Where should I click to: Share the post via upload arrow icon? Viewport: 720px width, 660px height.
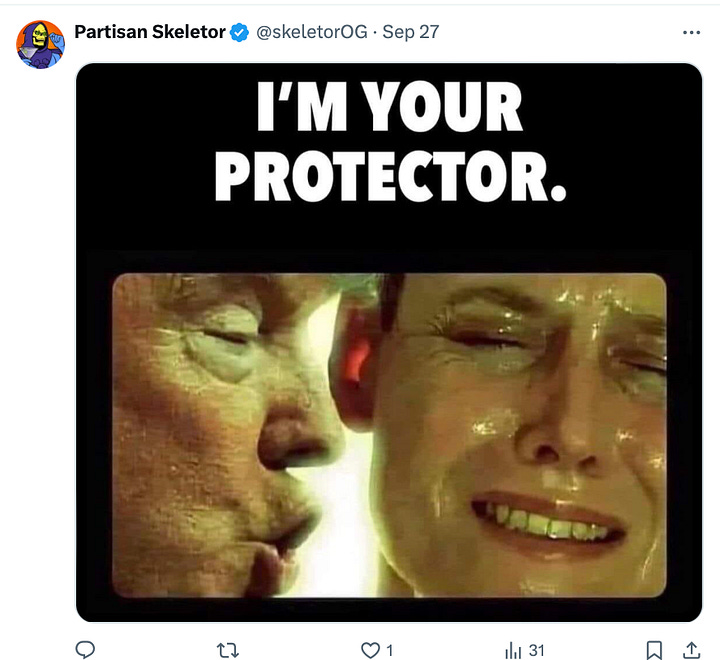pyautogui.click(x=691, y=650)
